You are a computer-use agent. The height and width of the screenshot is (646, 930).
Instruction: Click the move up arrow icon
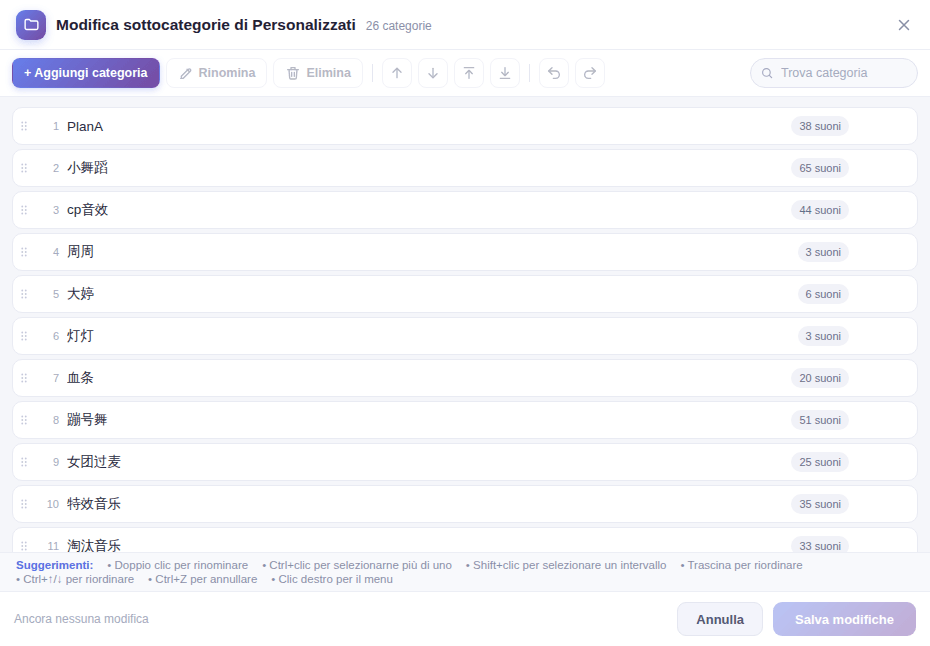click(x=397, y=73)
